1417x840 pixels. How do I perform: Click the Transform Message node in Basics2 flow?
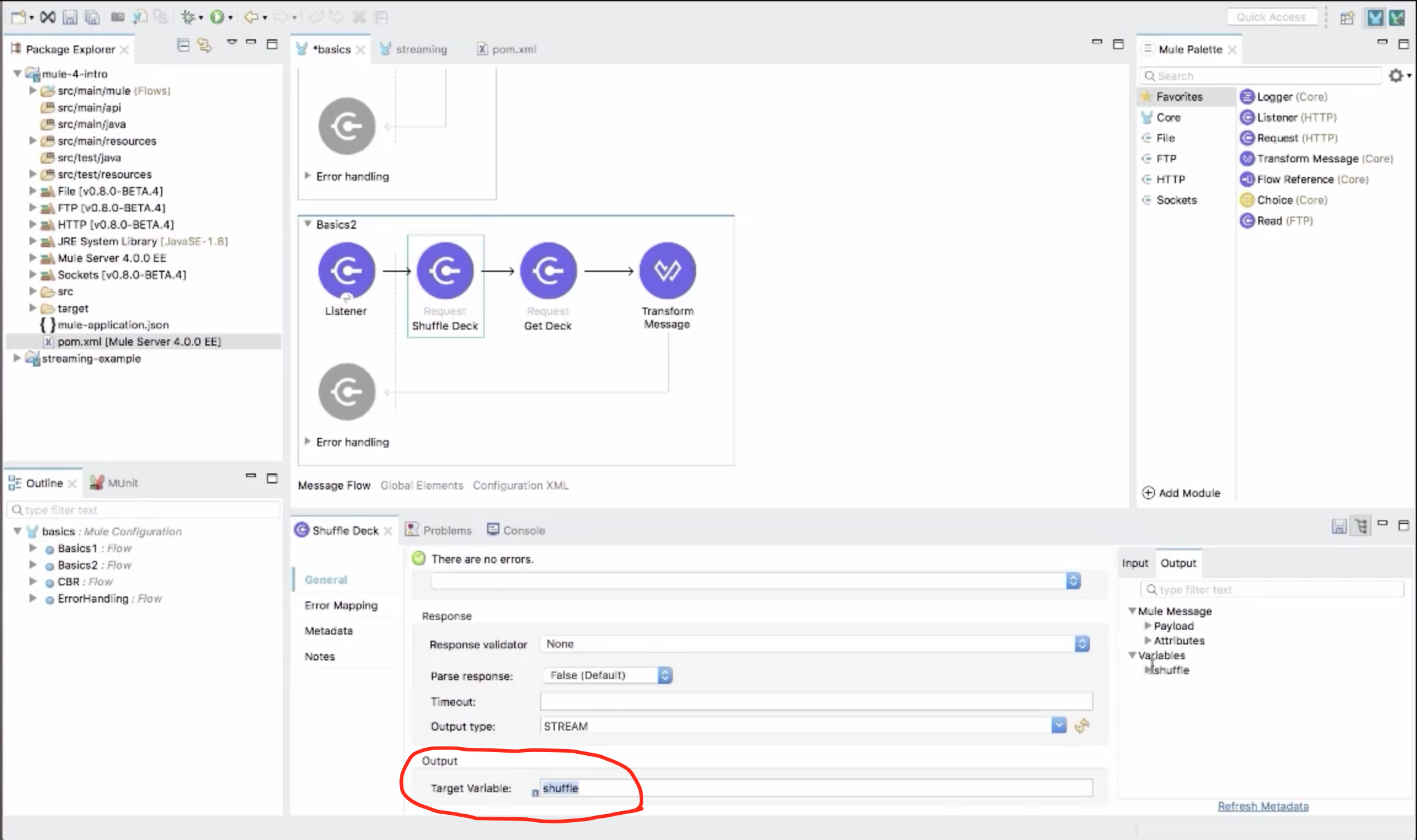coord(667,271)
